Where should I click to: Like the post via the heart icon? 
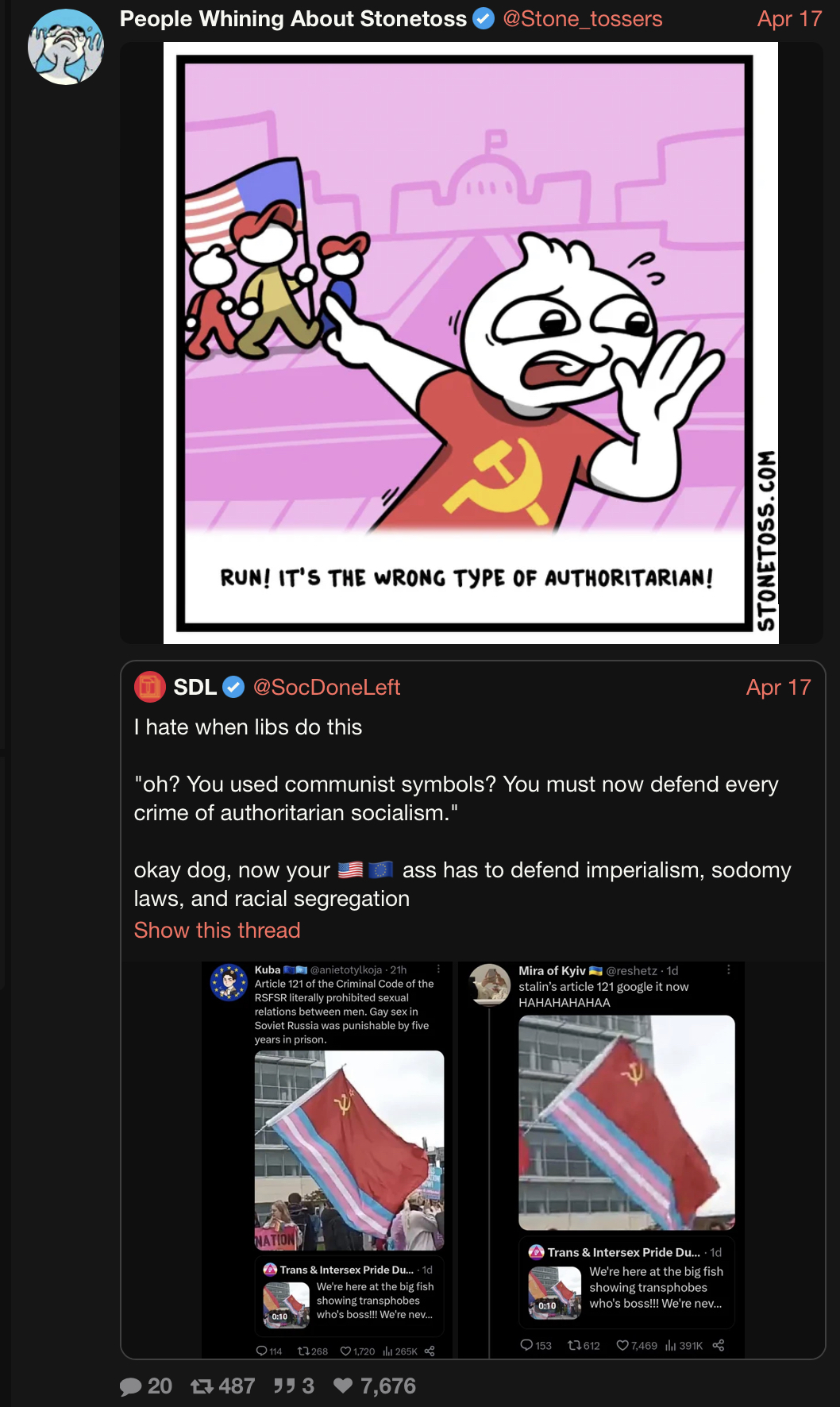(343, 1386)
